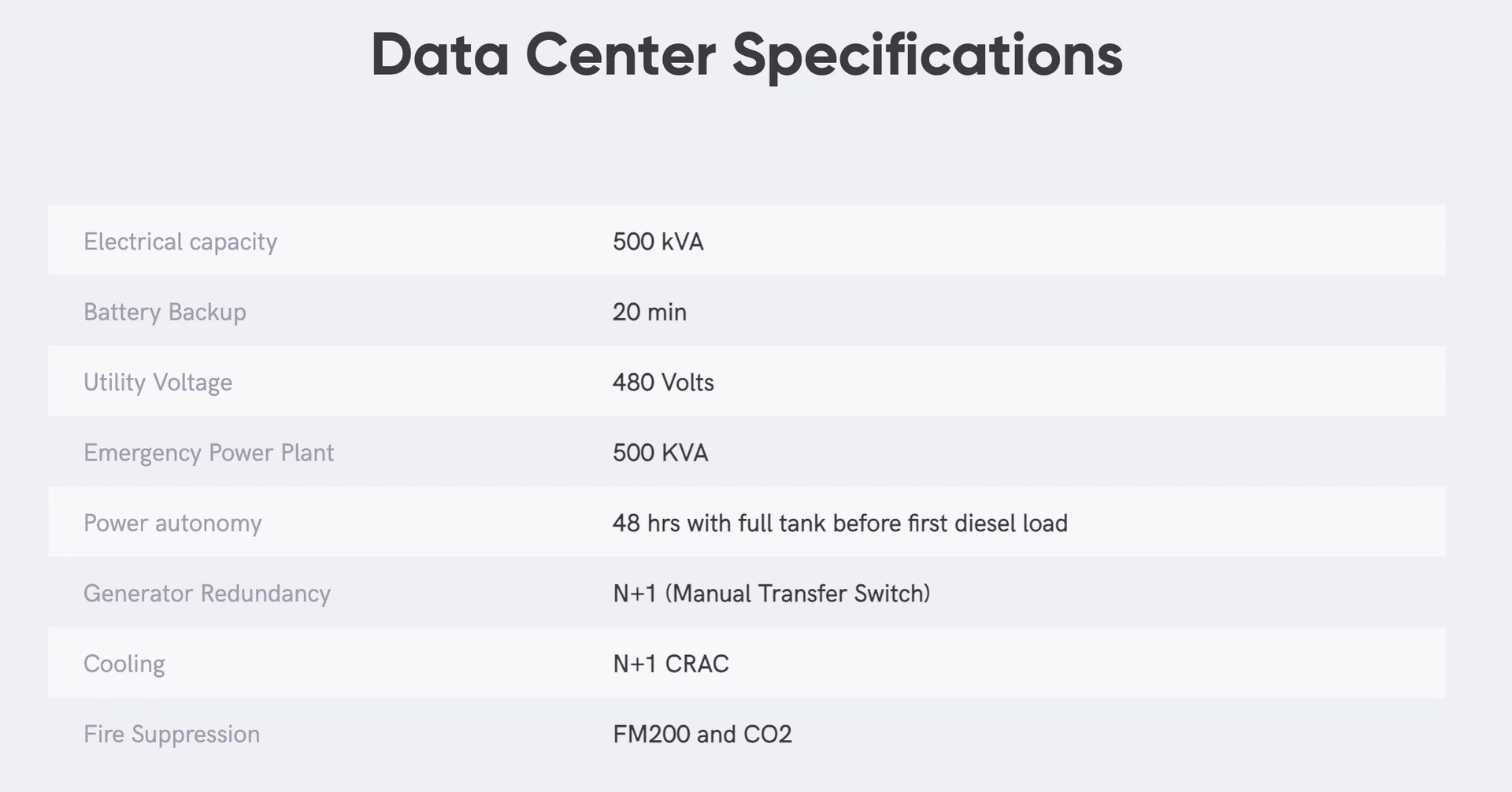Click the "N+1 (Manual Transfer Switch)" value
This screenshot has width=1512, height=792.
[771, 594]
